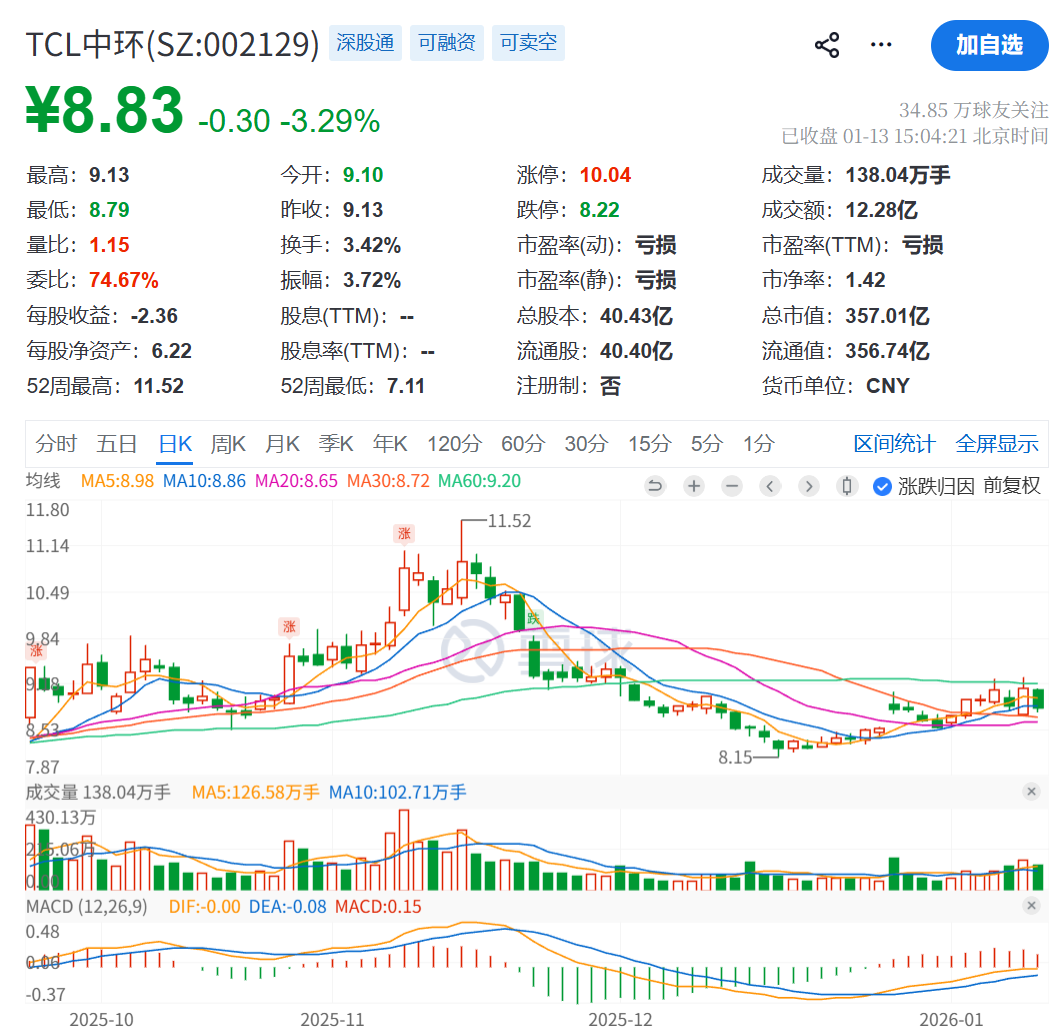Reset the chart with the undo arrow icon

coord(656,487)
